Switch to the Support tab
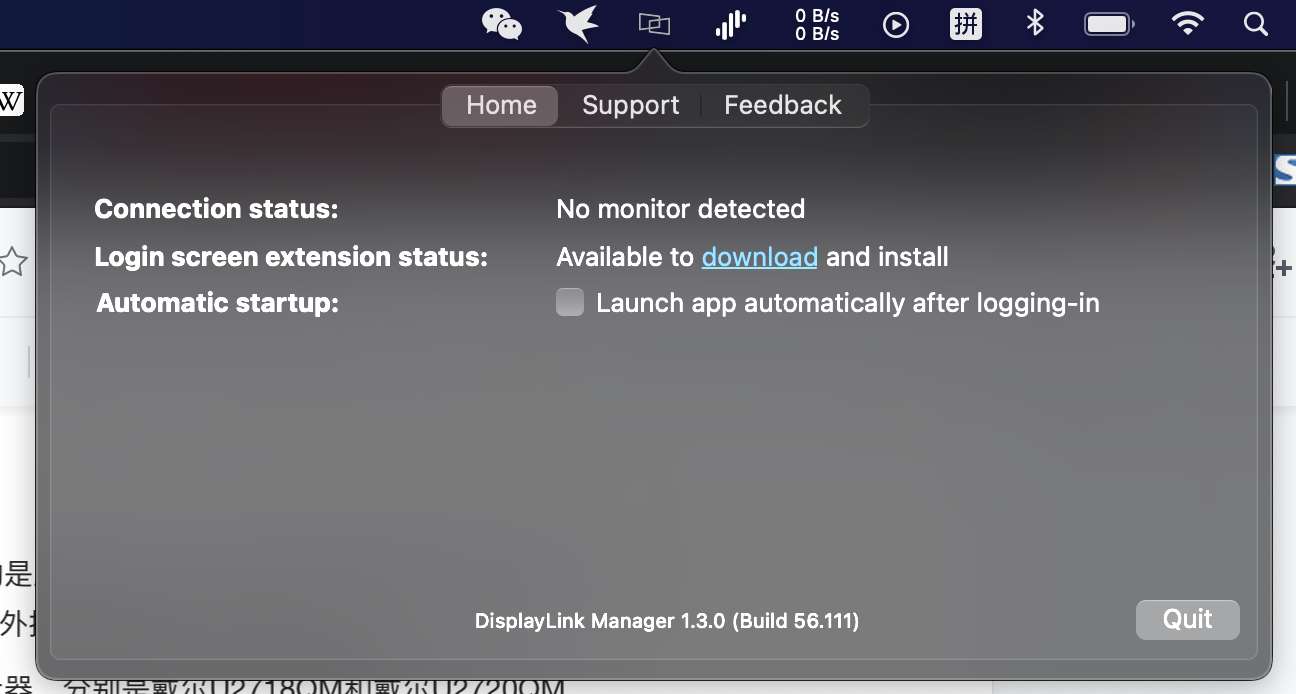1296x694 pixels. pyautogui.click(x=630, y=105)
